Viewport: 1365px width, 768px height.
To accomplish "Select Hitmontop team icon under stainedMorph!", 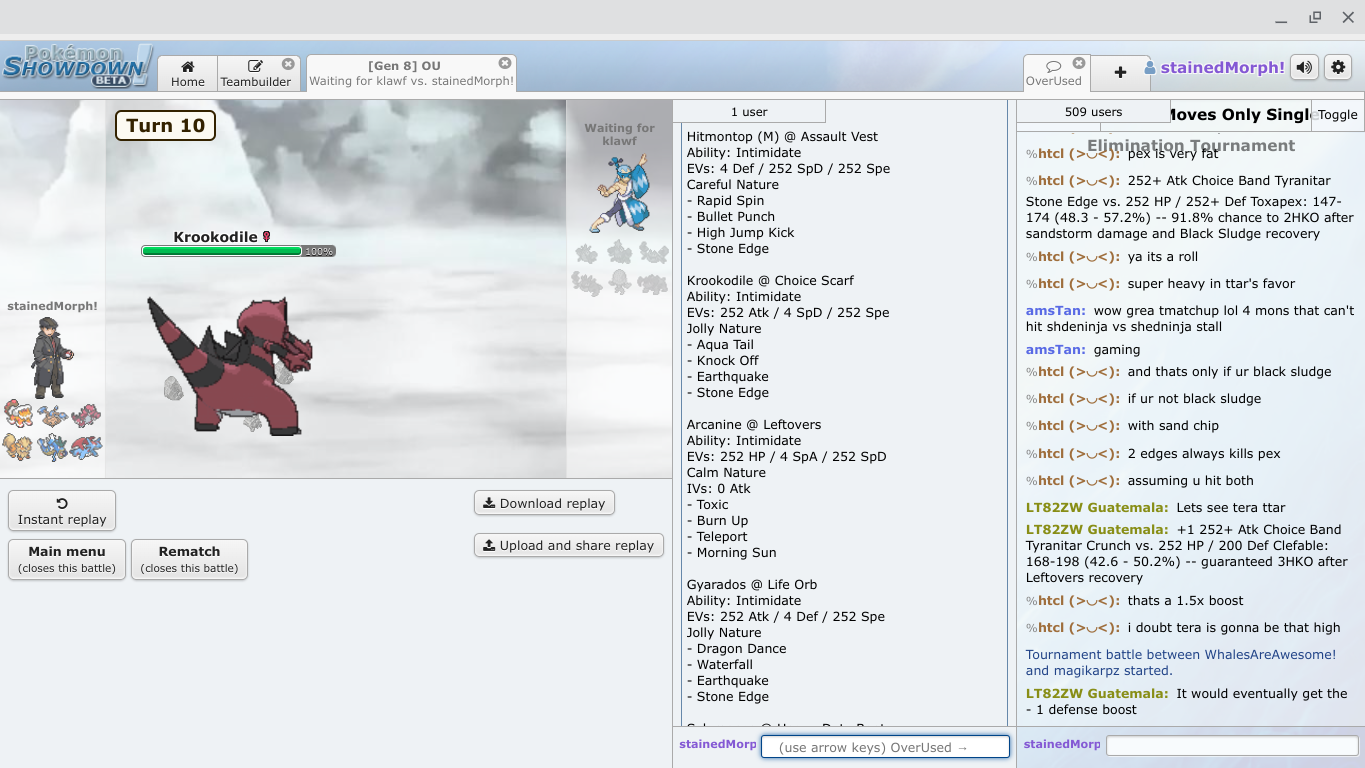I will point(52,414).
